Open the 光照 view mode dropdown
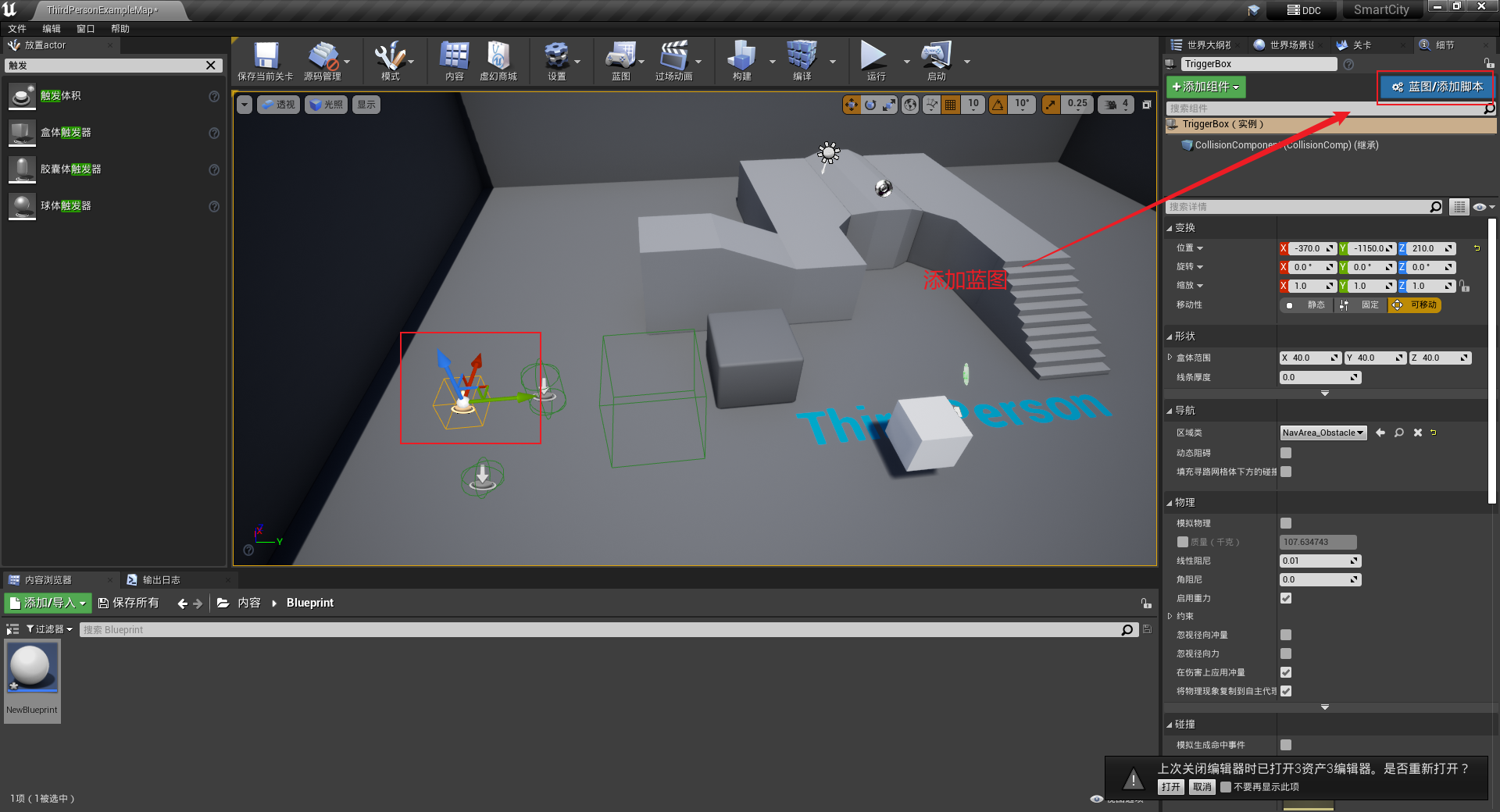1500x812 pixels. coord(327,105)
